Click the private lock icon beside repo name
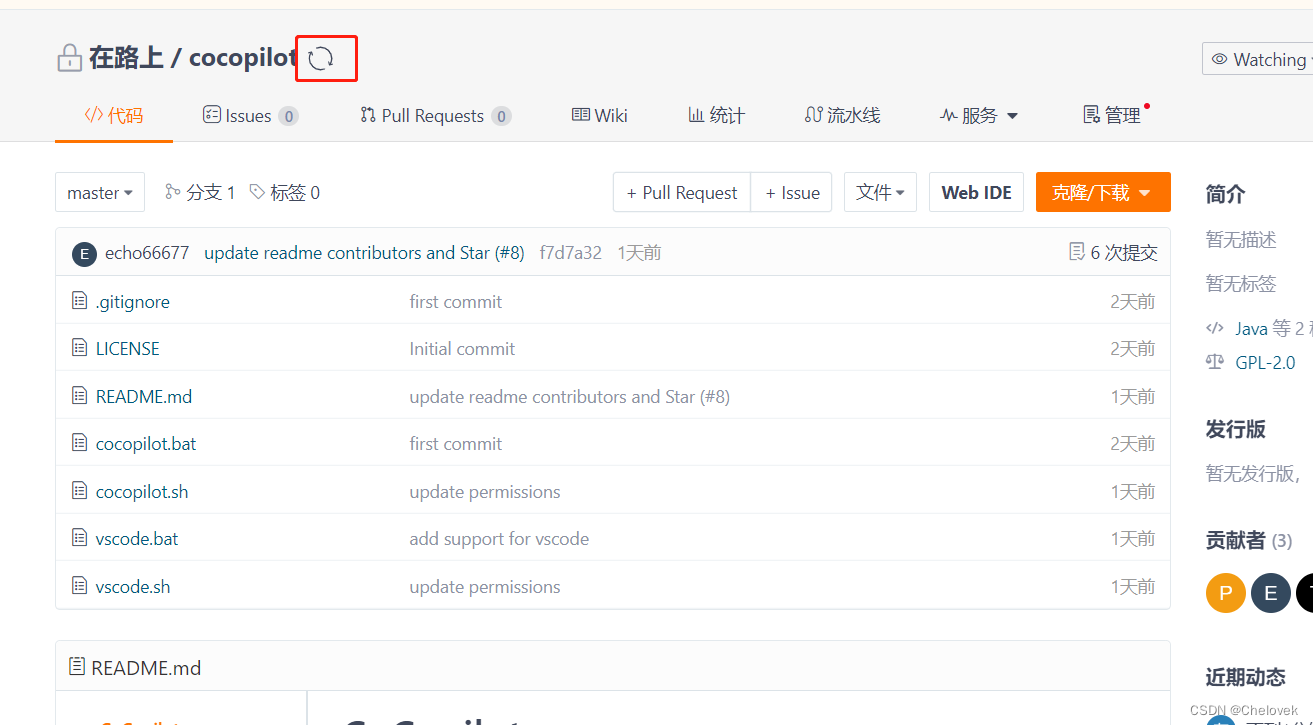The image size is (1313, 725). tap(69, 58)
